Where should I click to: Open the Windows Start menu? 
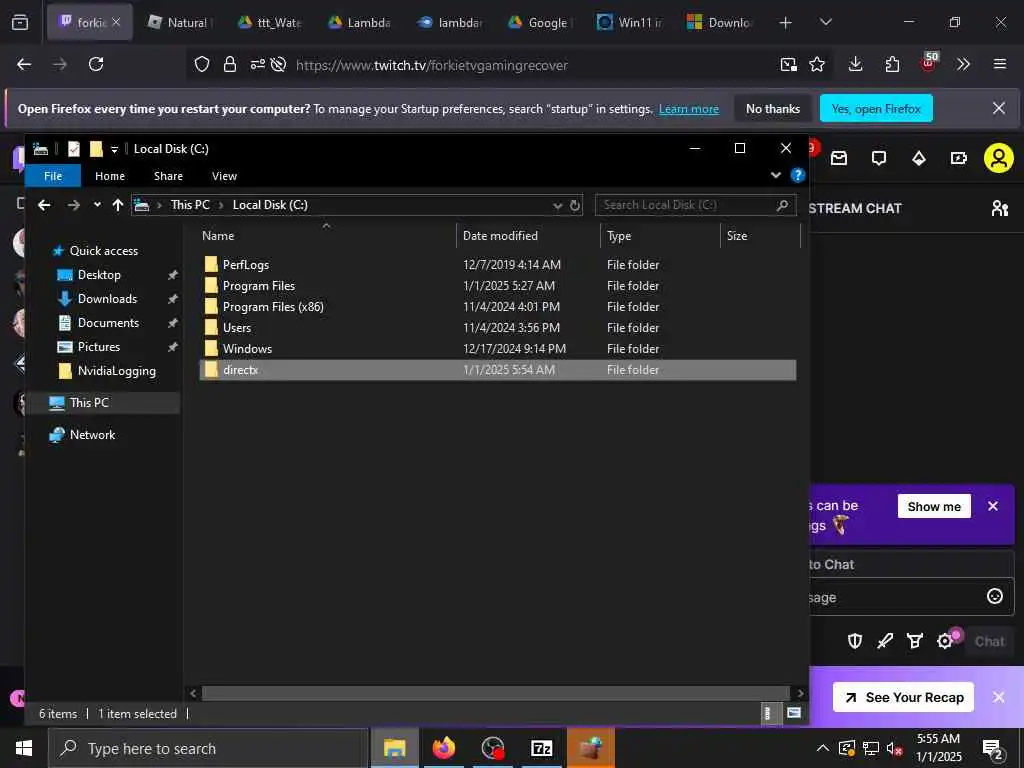(24, 748)
